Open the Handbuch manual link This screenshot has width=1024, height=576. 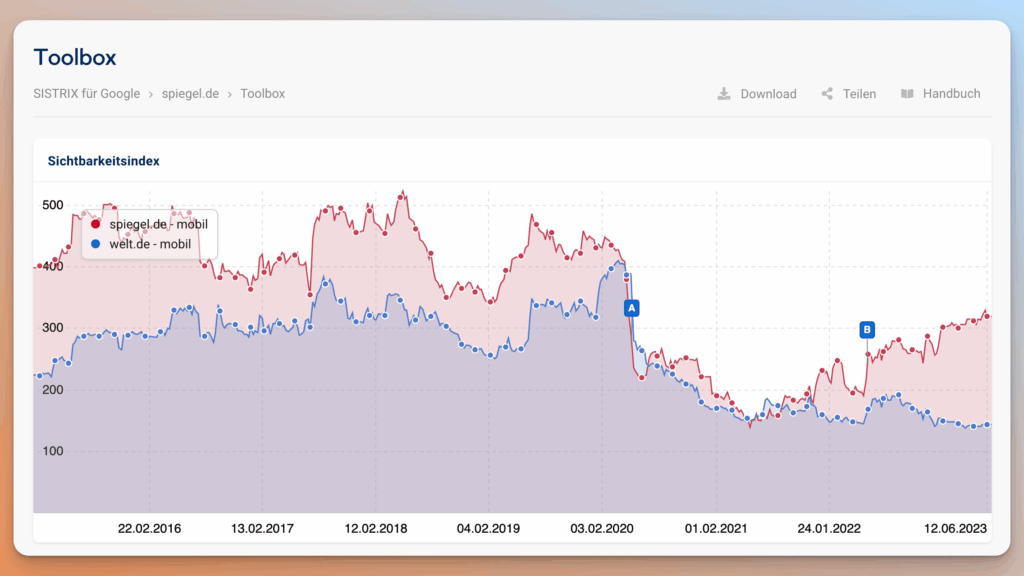[x=940, y=94]
